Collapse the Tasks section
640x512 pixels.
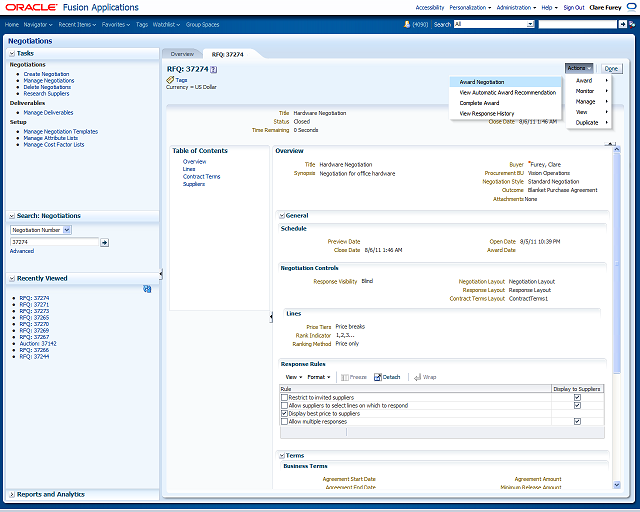[12, 53]
